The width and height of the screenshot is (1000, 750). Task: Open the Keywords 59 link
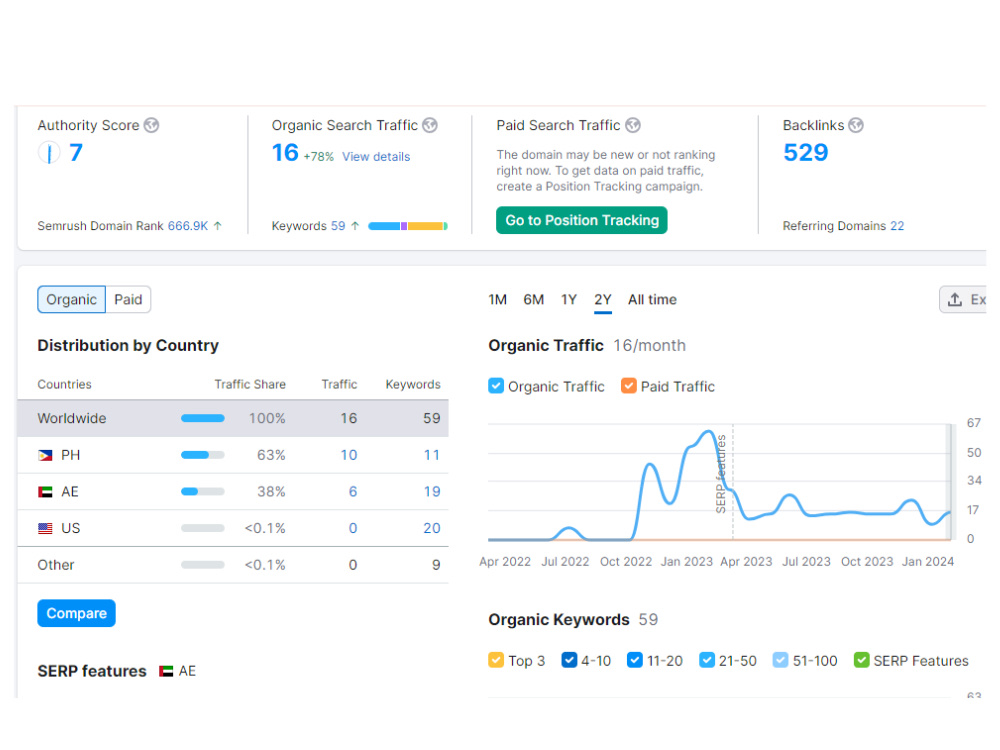(337, 226)
